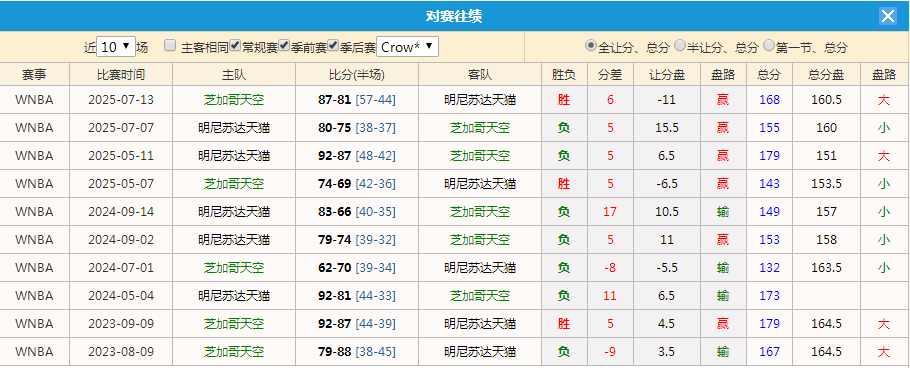910x368 pixels.
Task: Click the 79-88 score on 2023-08-09
Action: tap(335, 352)
